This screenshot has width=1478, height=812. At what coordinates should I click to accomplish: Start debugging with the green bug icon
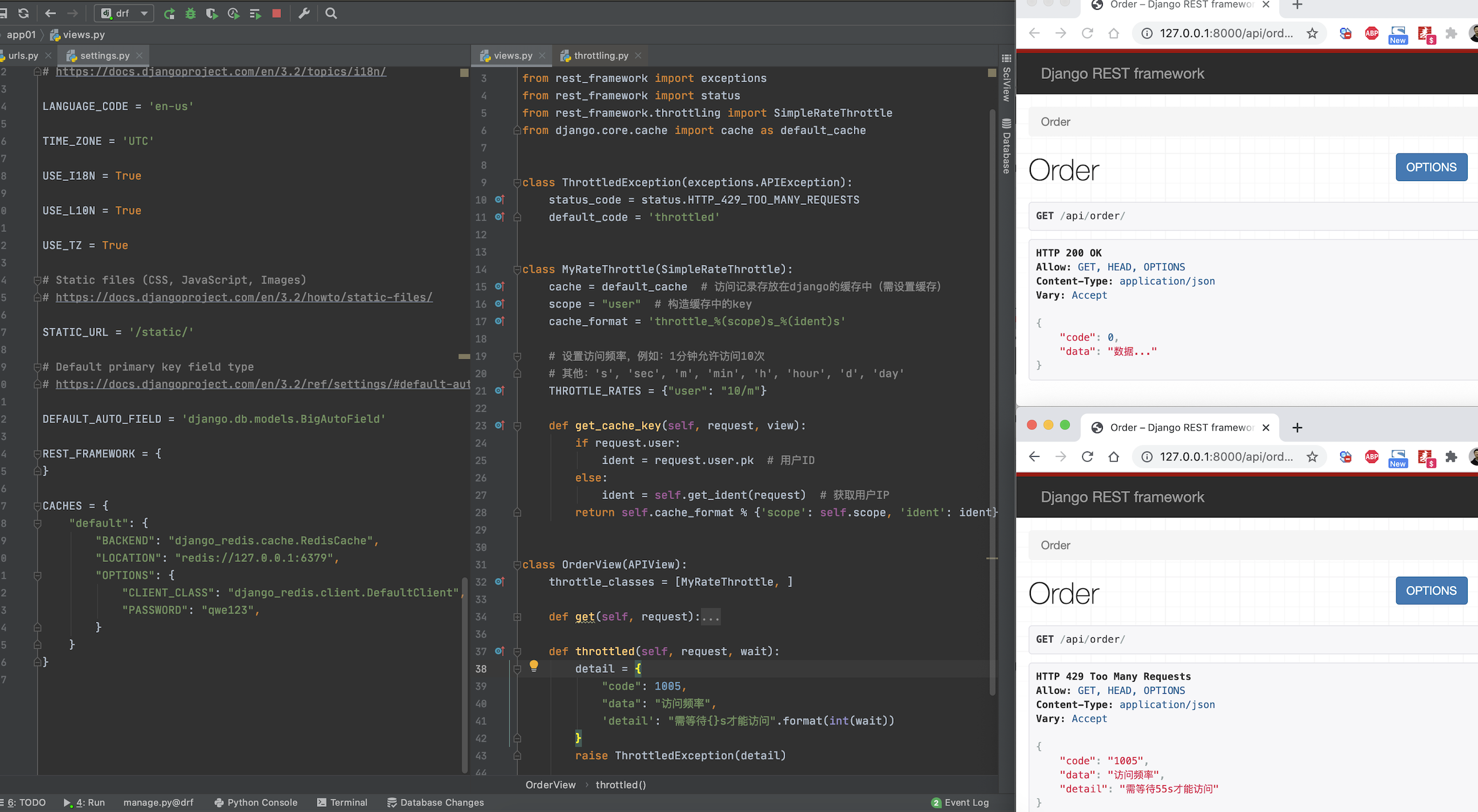point(191,14)
